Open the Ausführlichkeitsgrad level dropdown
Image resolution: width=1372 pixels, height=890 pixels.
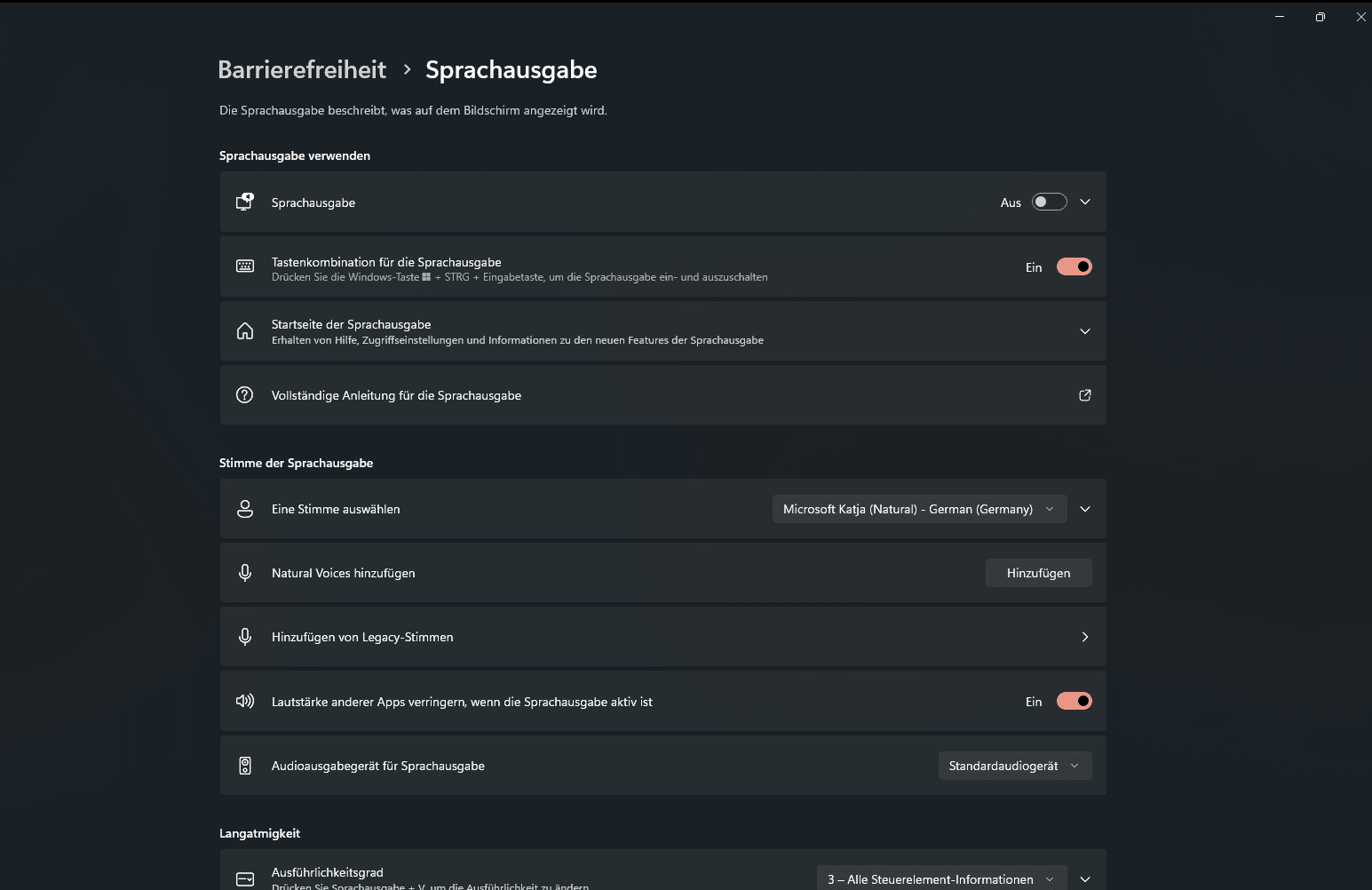click(939, 878)
